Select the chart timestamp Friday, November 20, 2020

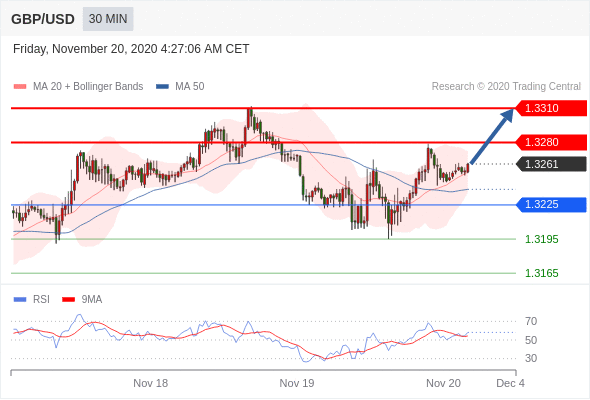131,49
